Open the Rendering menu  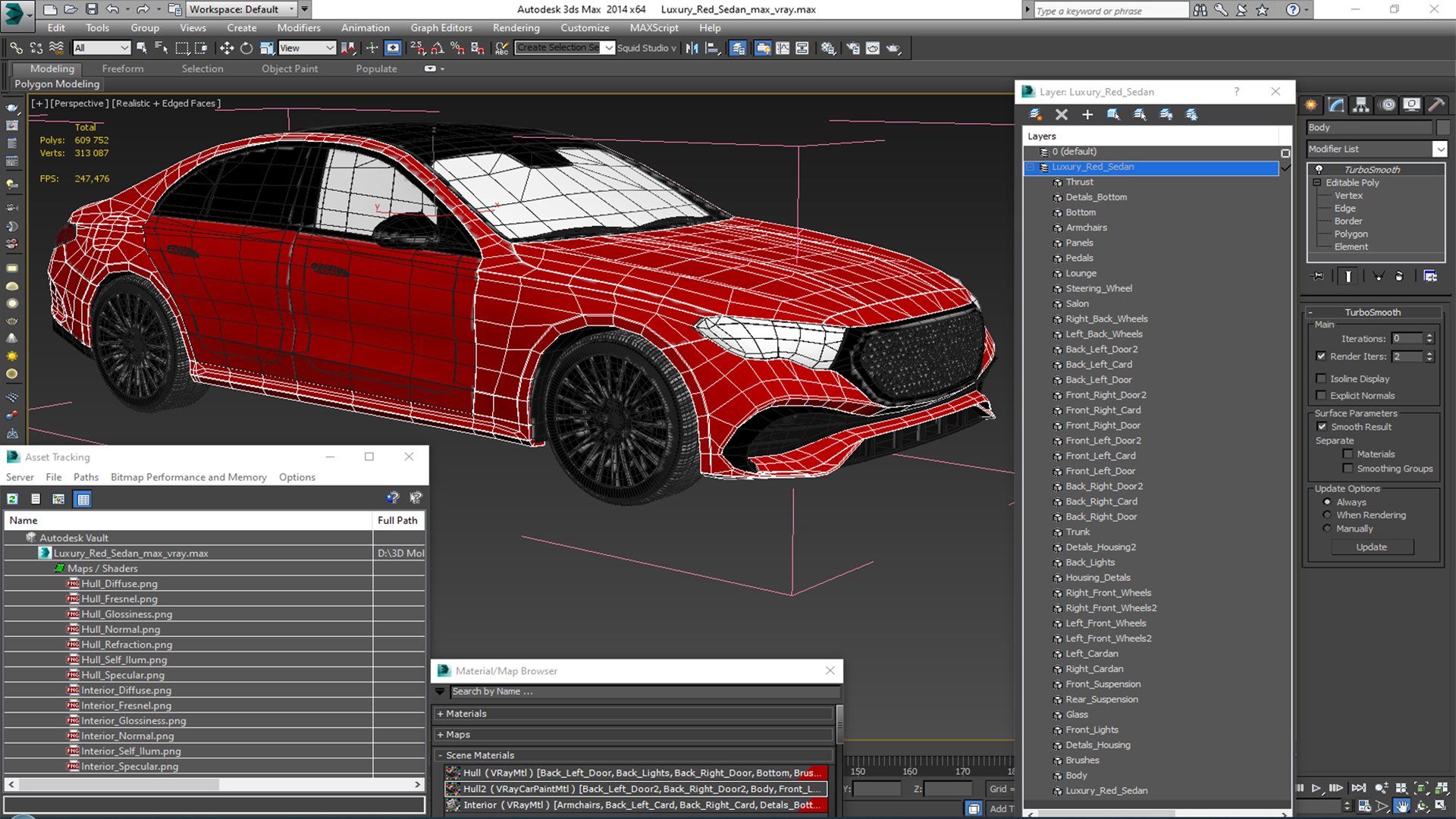pyautogui.click(x=516, y=28)
